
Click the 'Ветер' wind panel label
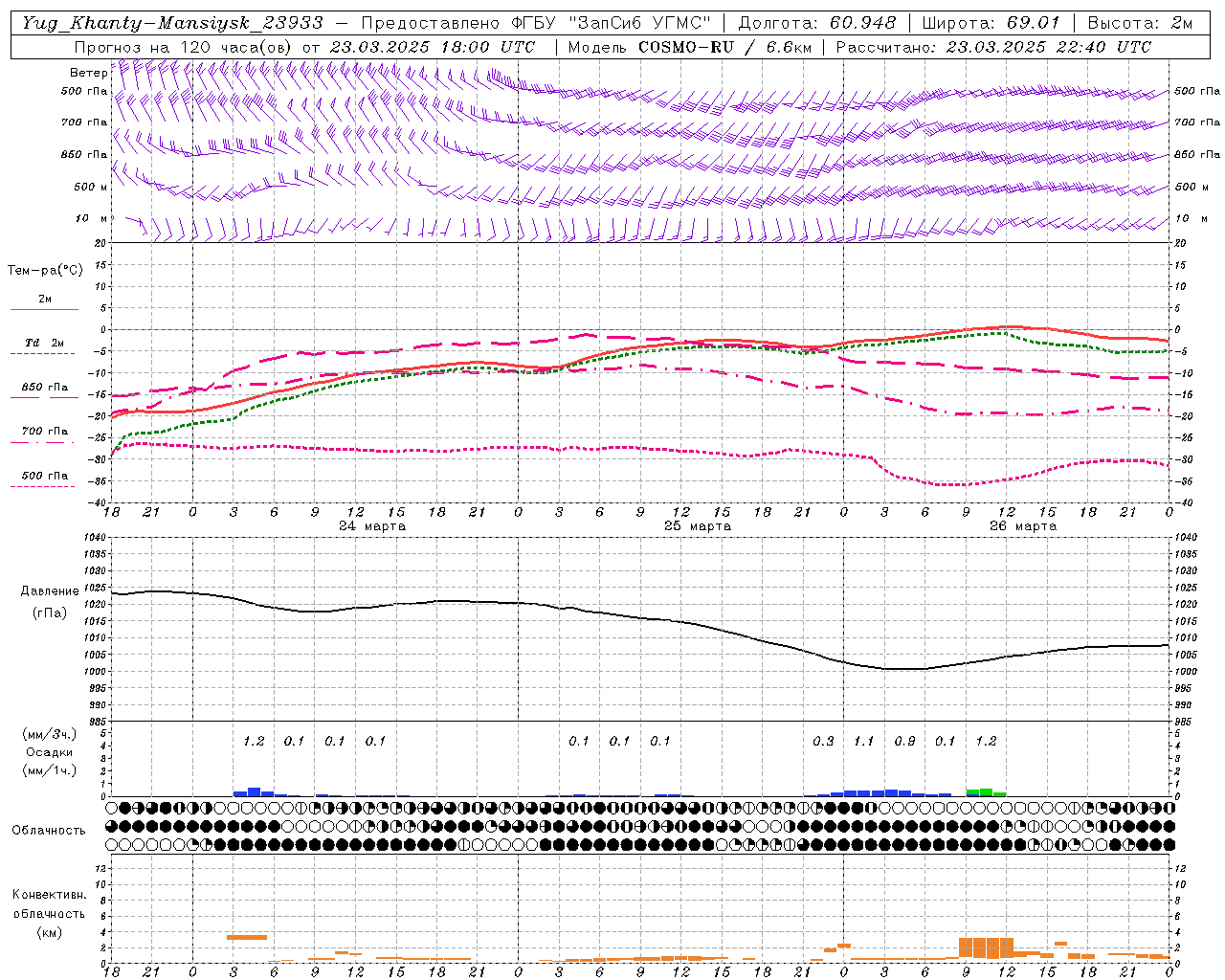coord(88,73)
